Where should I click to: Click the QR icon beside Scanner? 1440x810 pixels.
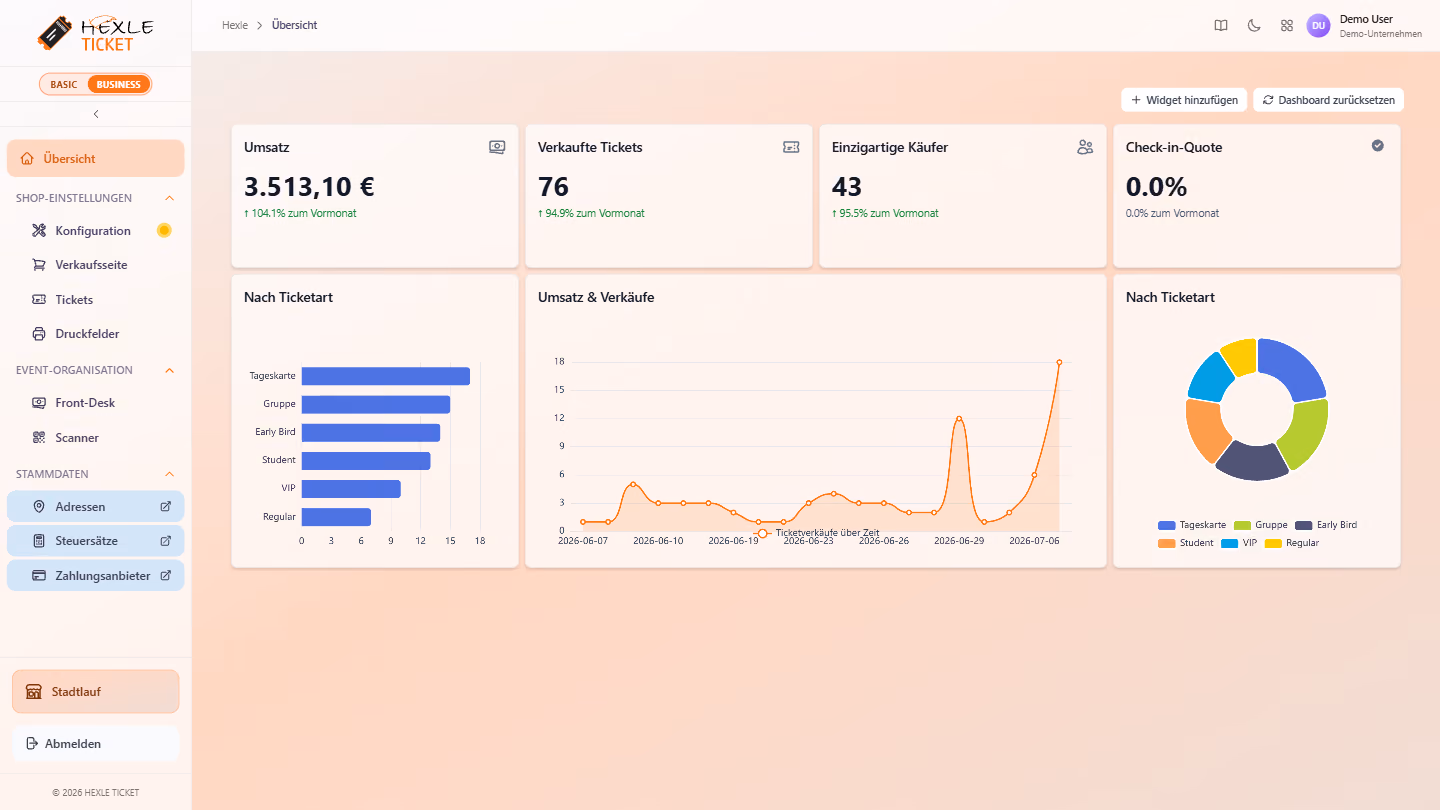click(39, 437)
